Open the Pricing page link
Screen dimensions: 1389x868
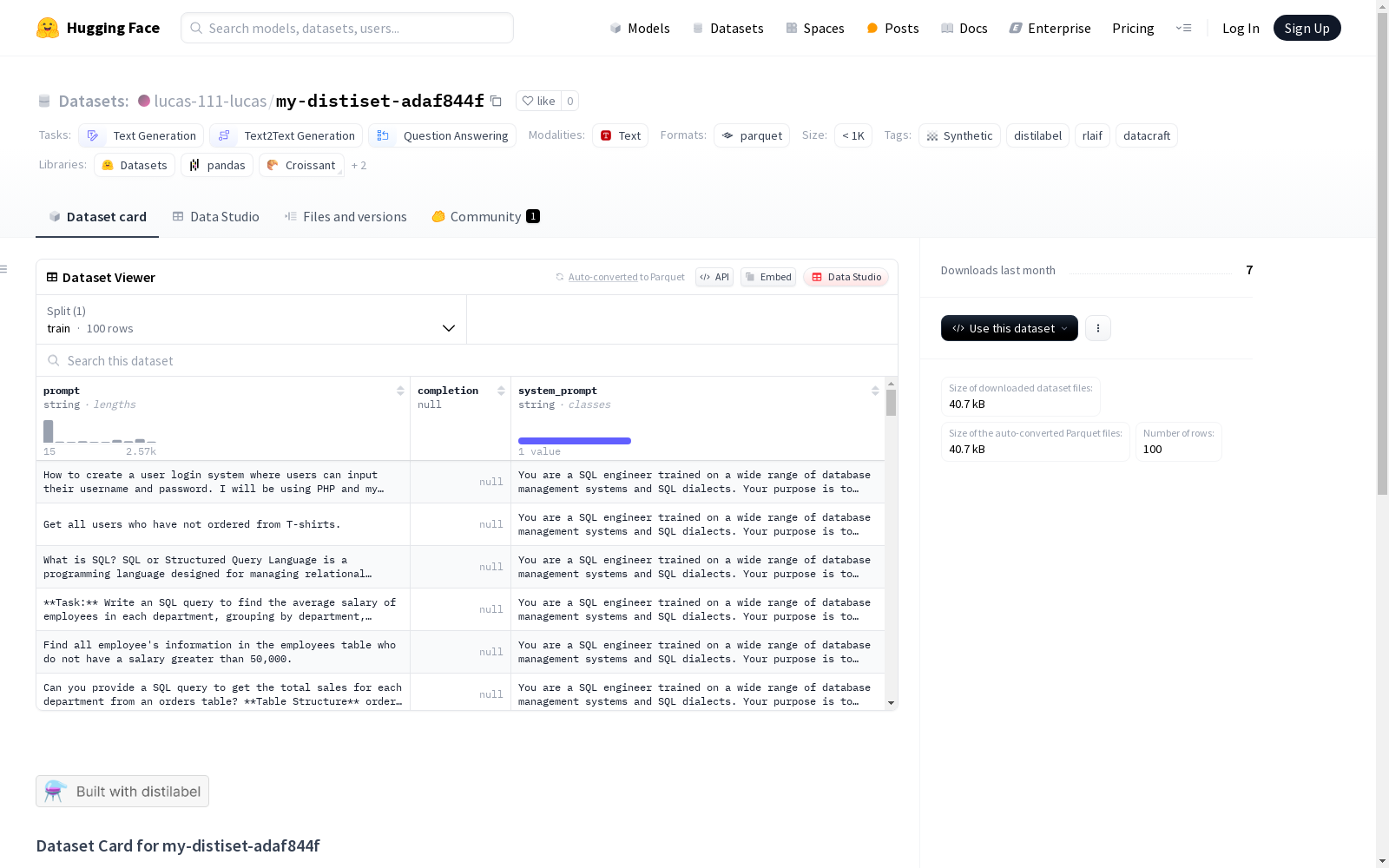point(1133,28)
